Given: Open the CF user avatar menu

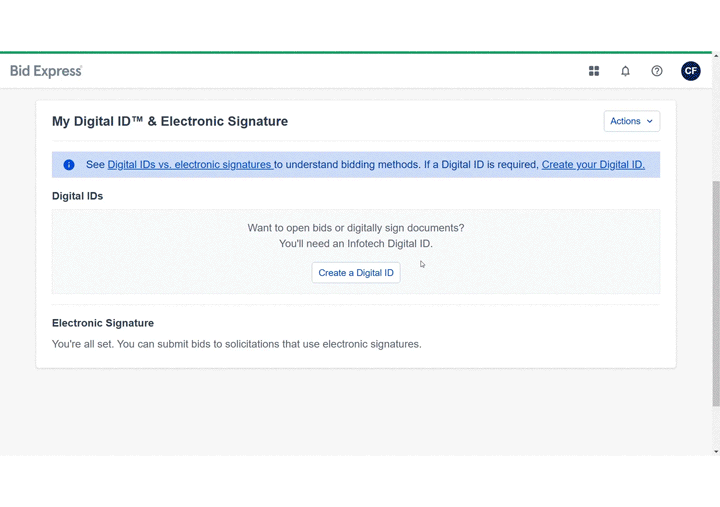Looking at the screenshot, I should [690, 71].
